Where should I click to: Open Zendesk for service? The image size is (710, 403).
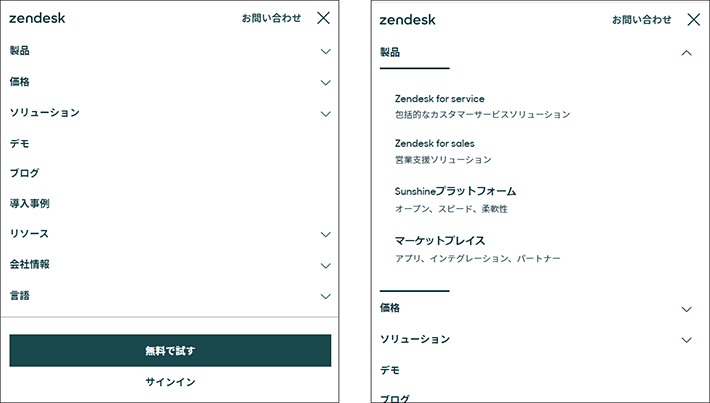[x=439, y=99]
